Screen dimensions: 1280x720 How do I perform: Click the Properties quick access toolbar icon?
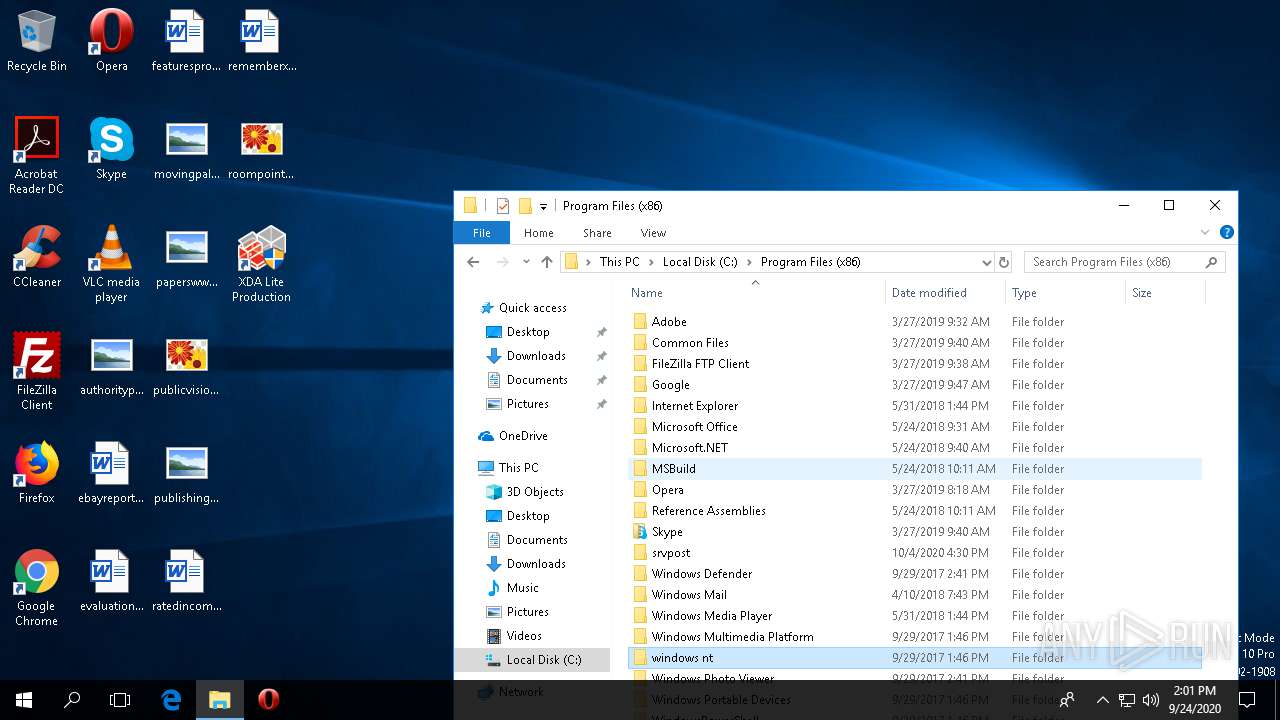(x=503, y=206)
